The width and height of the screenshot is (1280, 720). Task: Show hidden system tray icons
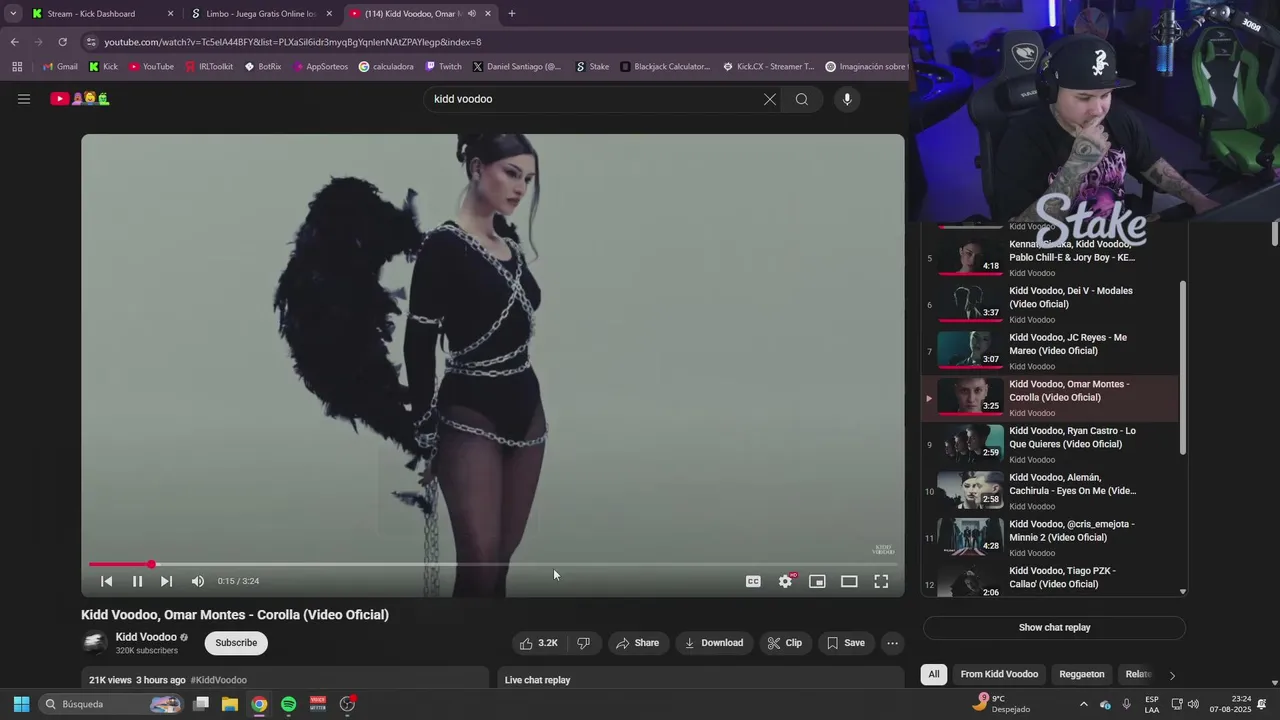[1083, 704]
